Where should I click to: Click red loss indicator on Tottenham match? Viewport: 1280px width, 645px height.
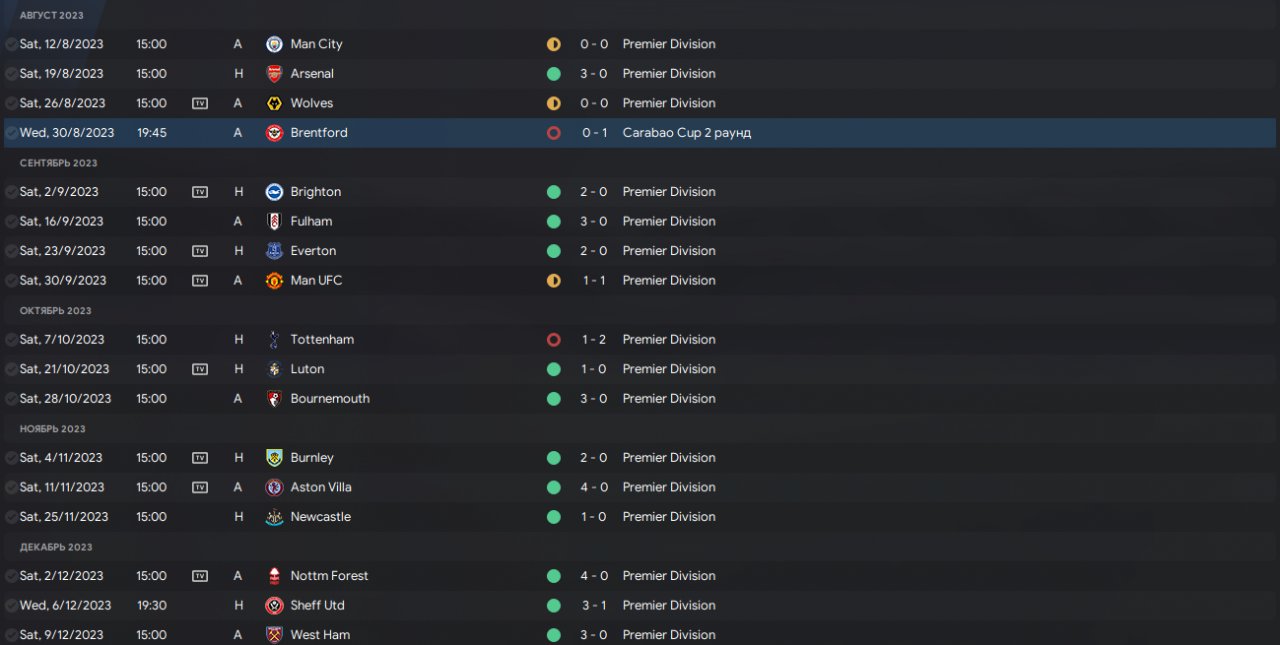click(553, 340)
